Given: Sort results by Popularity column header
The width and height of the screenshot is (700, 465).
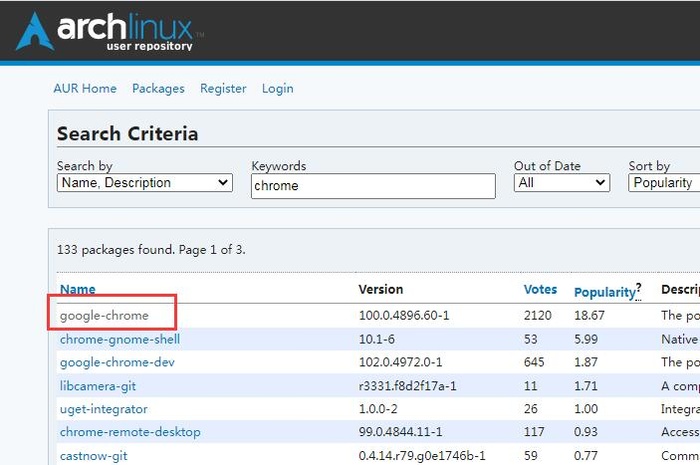Looking at the screenshot, I should click(x=604, y=293).
